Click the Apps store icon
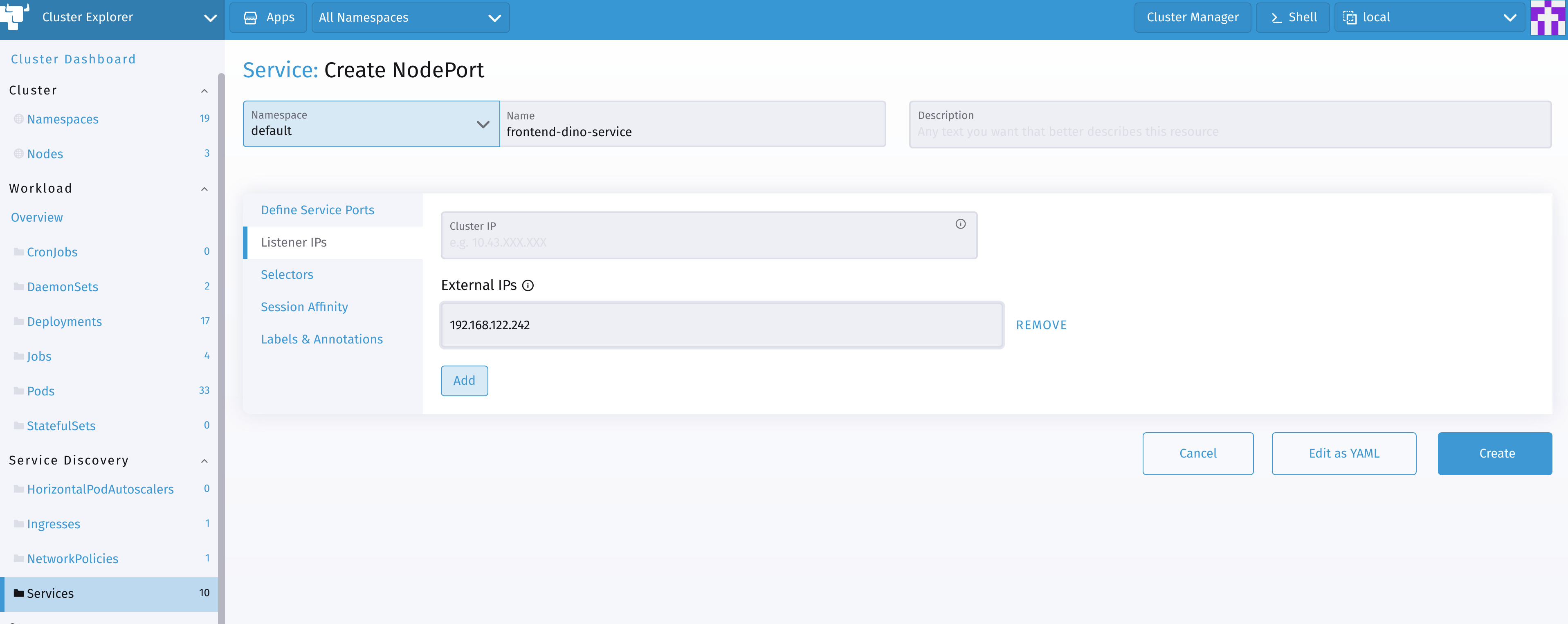Image resolution: width=1568 pixels, height=624 pixels. [250, 18]
